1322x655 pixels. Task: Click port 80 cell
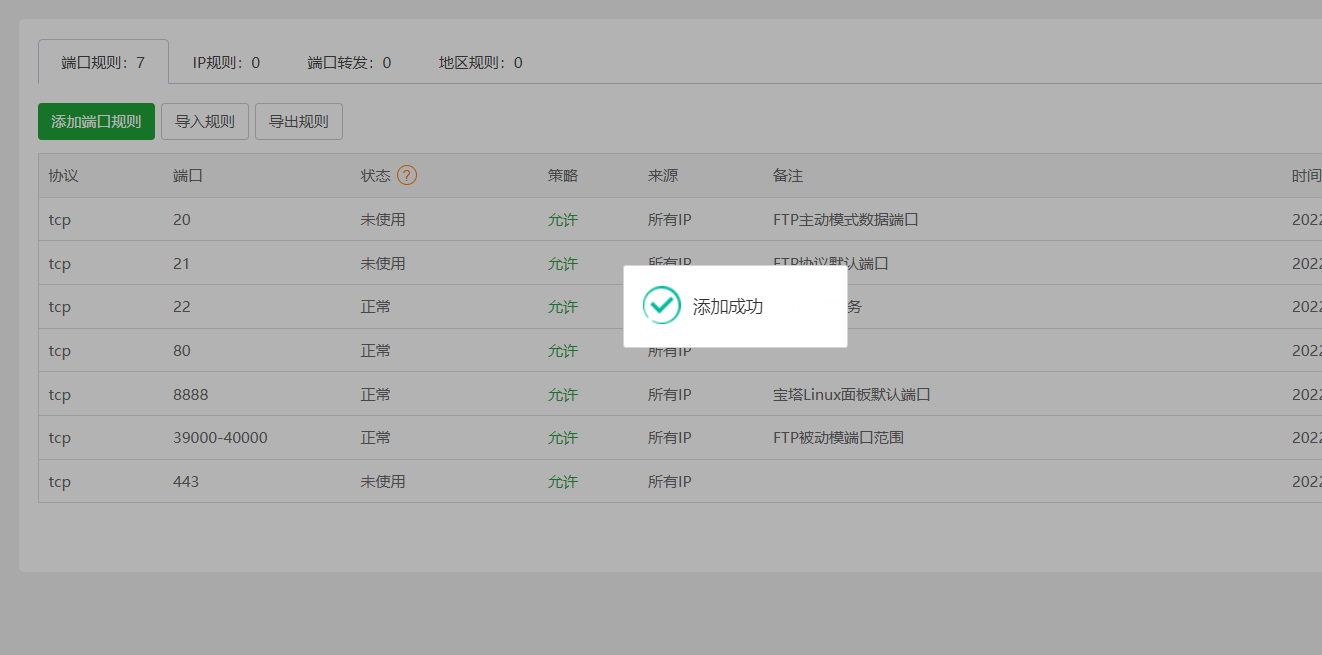tap(182, 350)
